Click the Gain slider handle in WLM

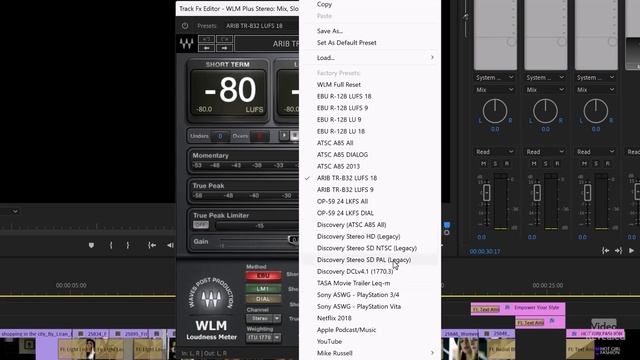tap(293, 240)
